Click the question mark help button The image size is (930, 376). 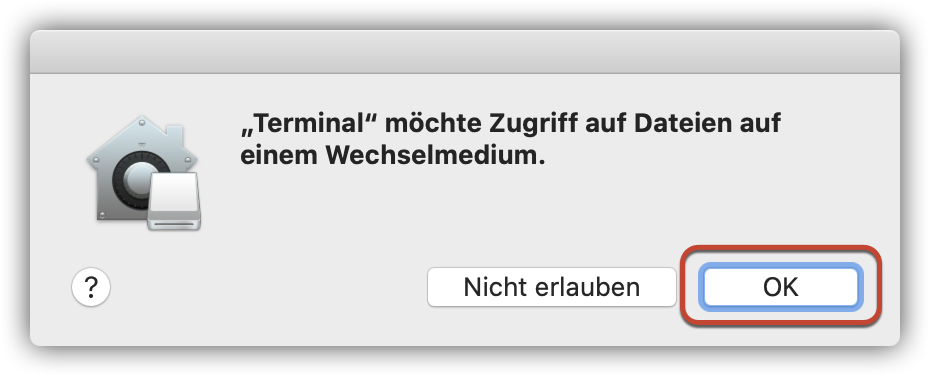[91, 287]
